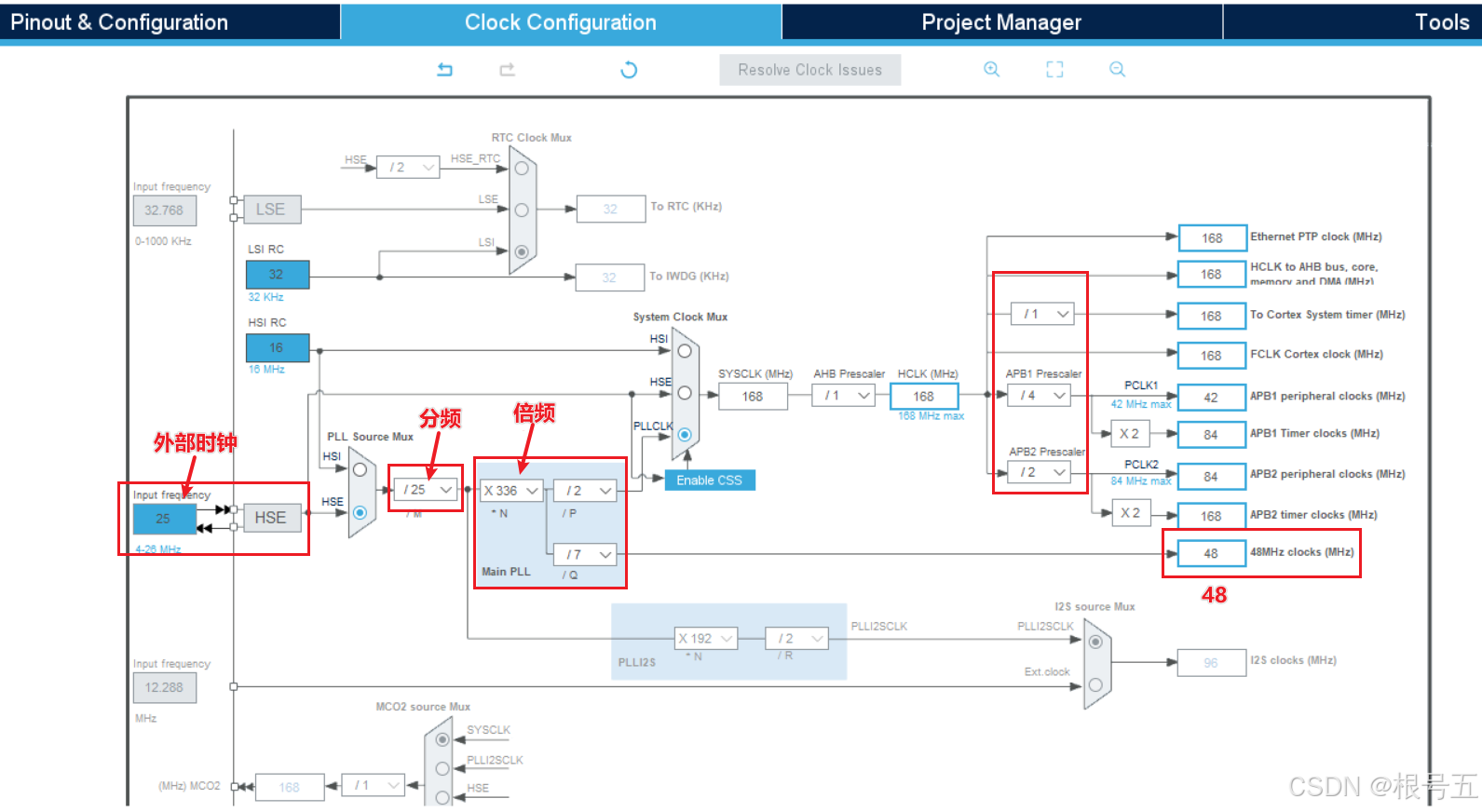
Task: Click the HCLK 168 MHz field
Action: coord(923,397)
